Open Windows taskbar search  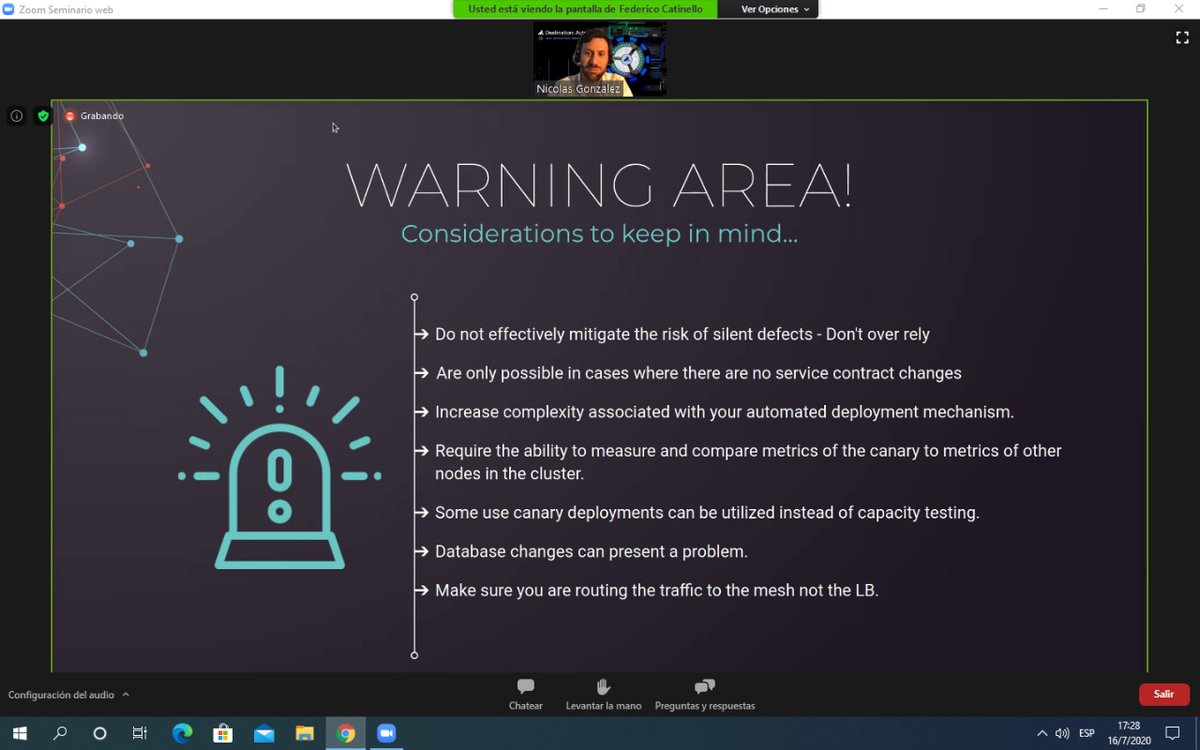[x=60, y=733]
